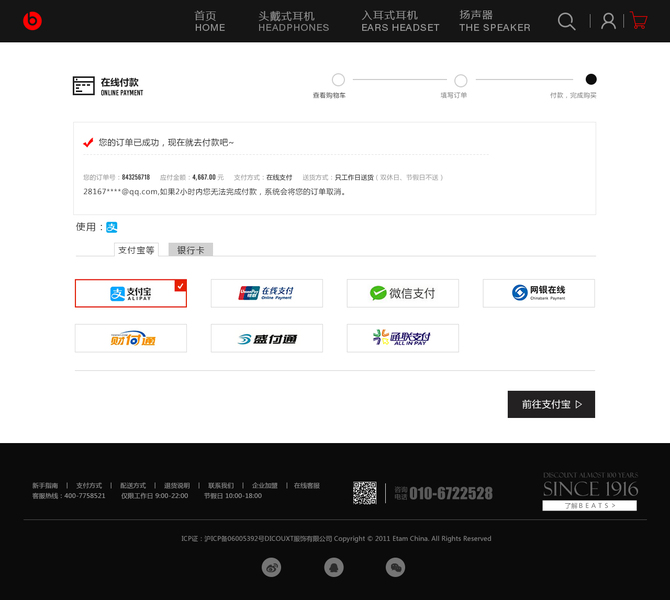The width and height of the screenshot is (670, 600).
Task: Click the online payment card icon
Action: pos(83,86)
